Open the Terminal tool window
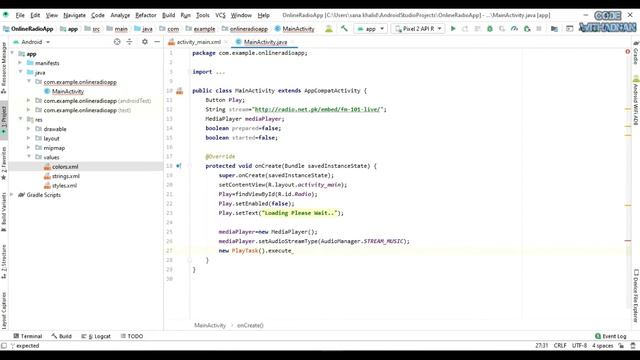This screenshot has height=360, width=640. coord(28,336)
